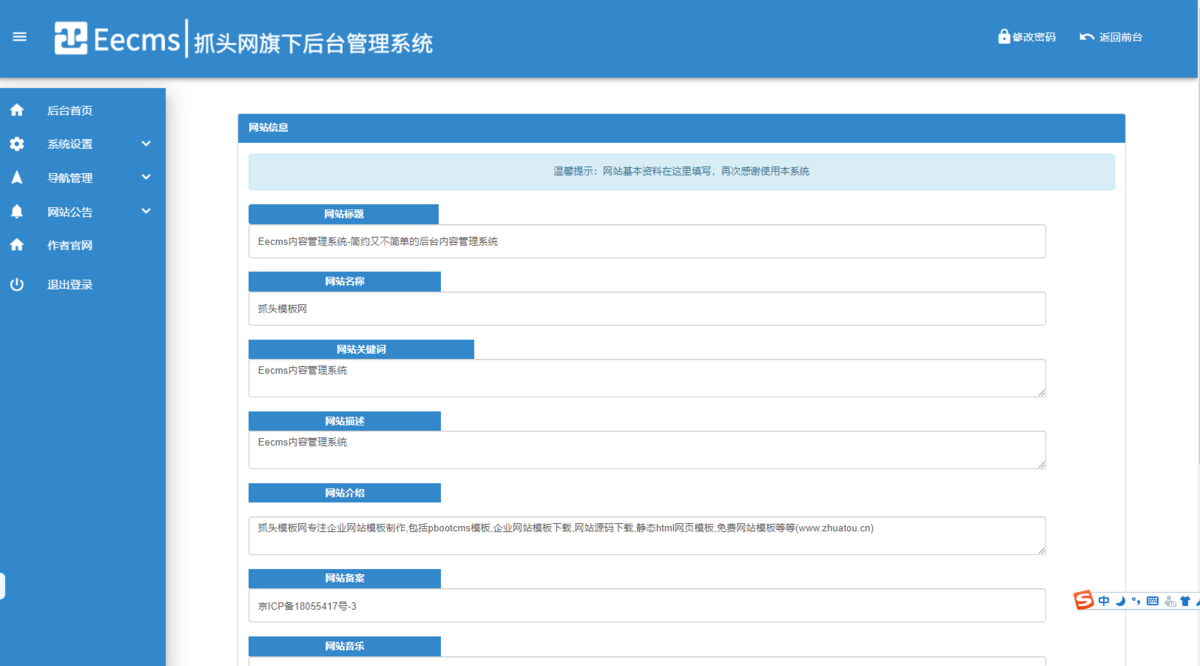Viewport: 1200px width, 666px height.
Task: Click the white tab handle on sidebar edge
Action: click(x=2, y=586)
